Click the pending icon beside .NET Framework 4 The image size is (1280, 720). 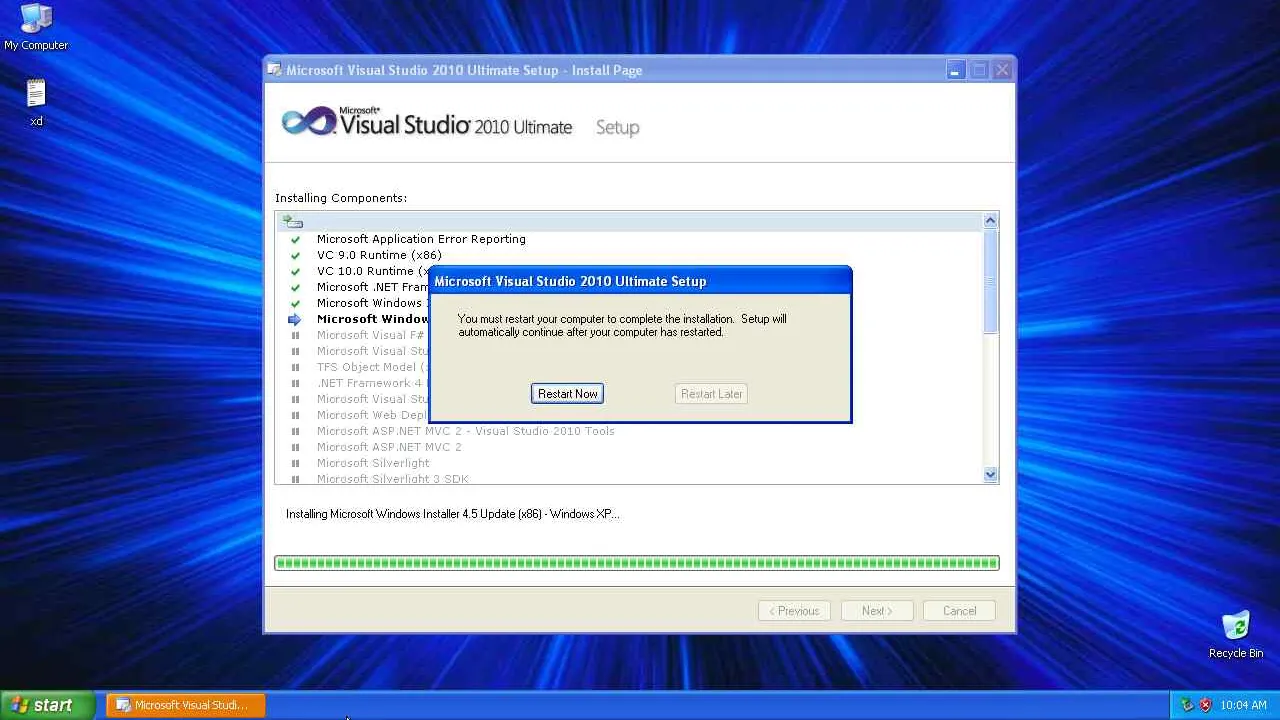(x=295, y=383)
